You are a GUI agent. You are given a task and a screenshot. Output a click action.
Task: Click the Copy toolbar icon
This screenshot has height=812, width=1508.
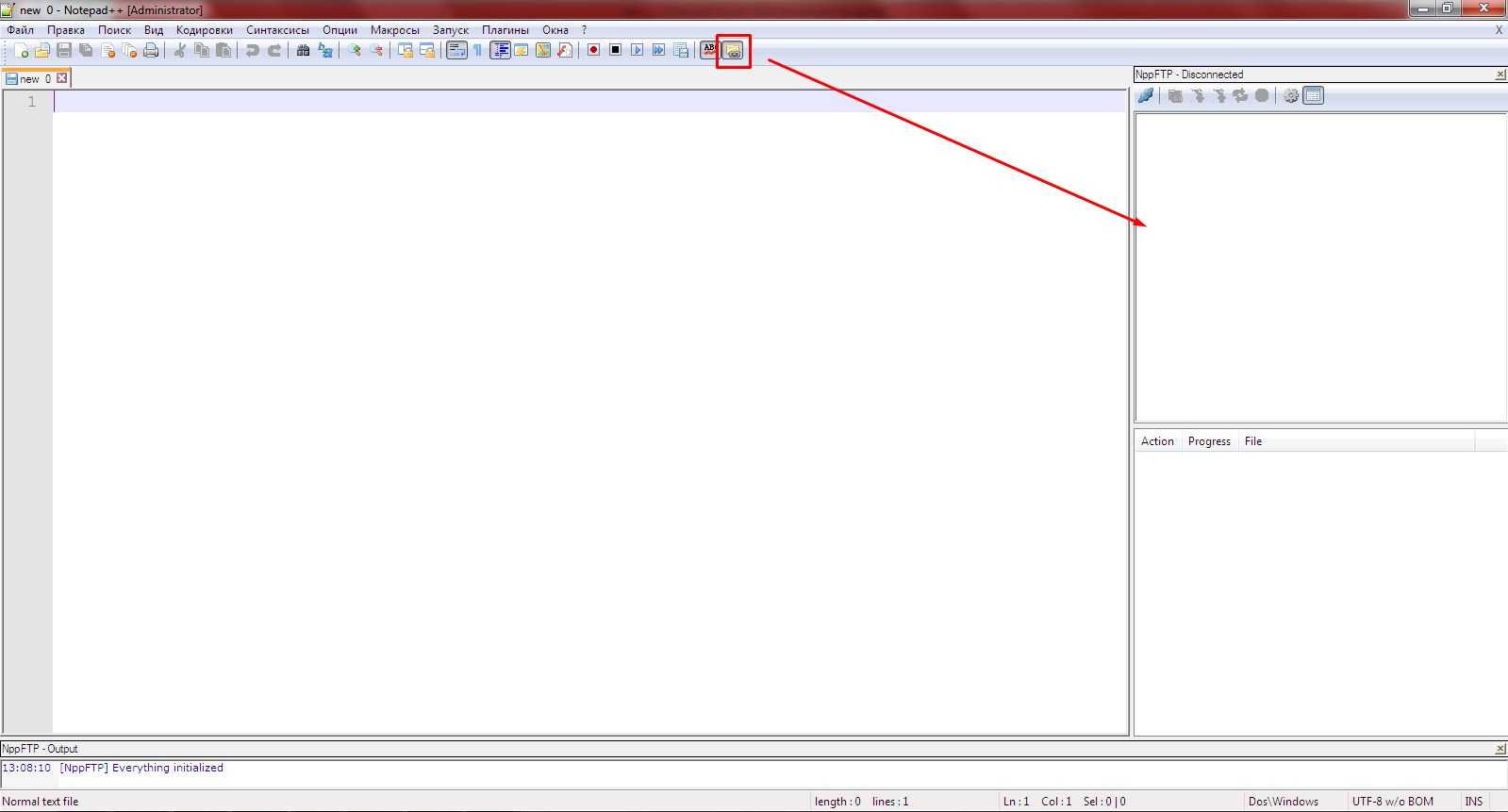coord(202,50)
